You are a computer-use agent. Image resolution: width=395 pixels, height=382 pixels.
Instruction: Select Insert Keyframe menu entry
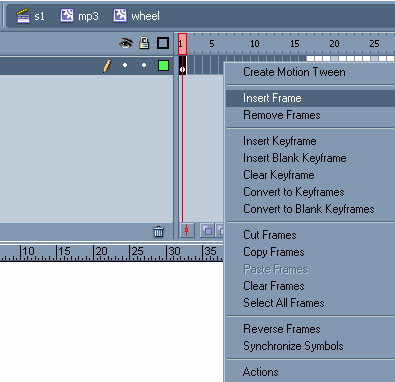click(311, 141)
